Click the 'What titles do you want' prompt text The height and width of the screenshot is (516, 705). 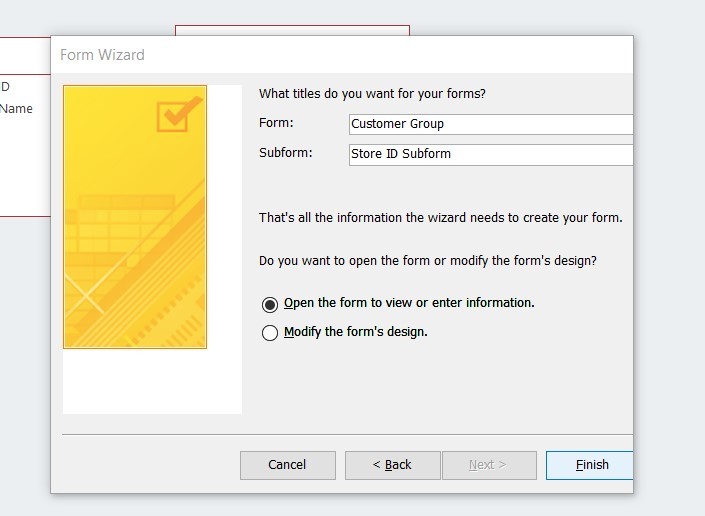372,94
